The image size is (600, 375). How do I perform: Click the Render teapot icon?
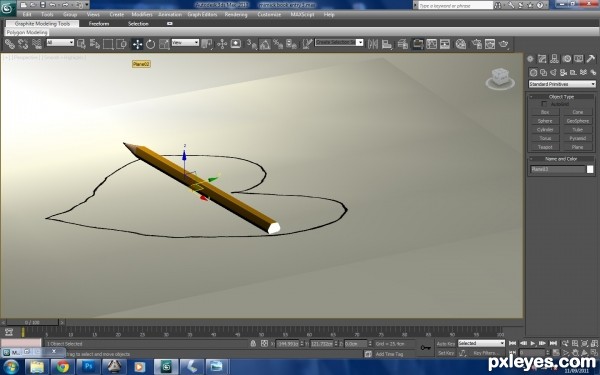[504, 44]
